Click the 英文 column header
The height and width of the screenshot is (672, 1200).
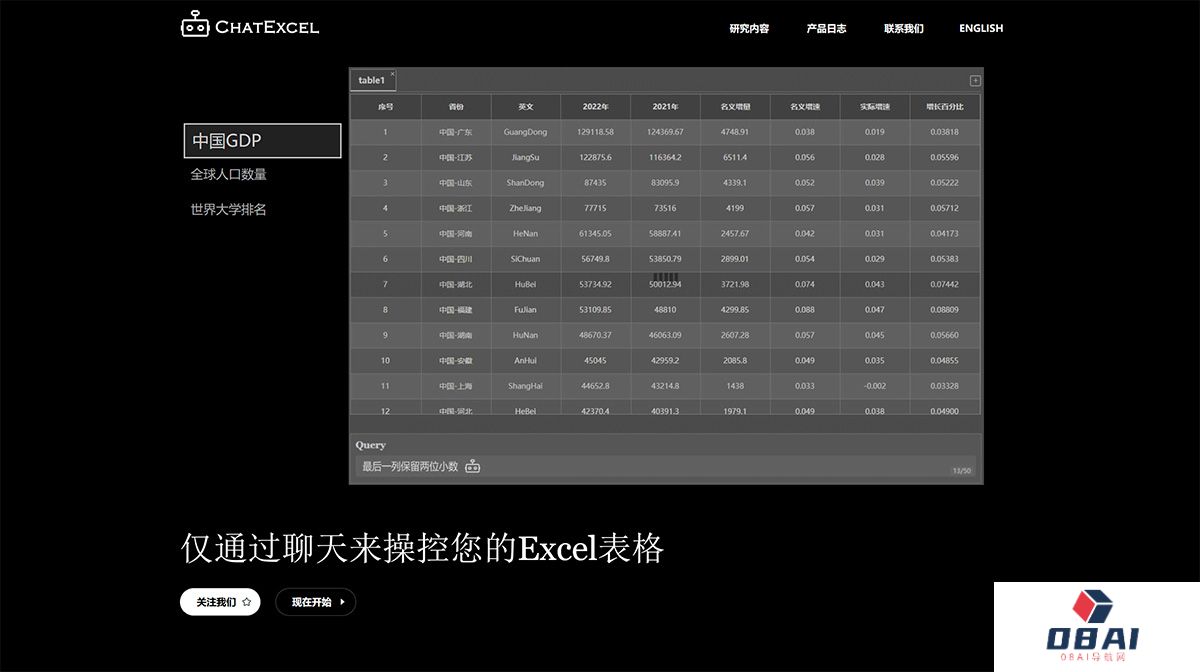(x=526, y=106)
